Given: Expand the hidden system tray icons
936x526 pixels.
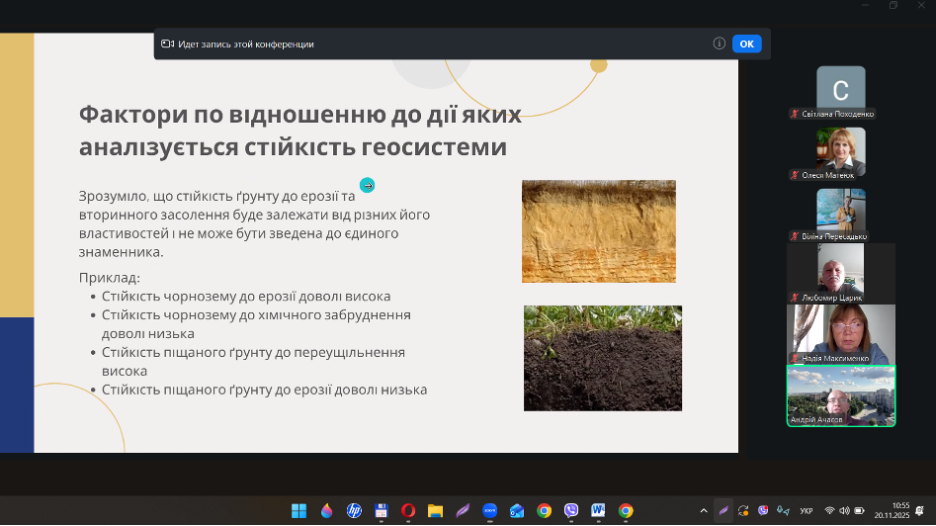Looking at the screenshot, I should [x=703, y=511].
